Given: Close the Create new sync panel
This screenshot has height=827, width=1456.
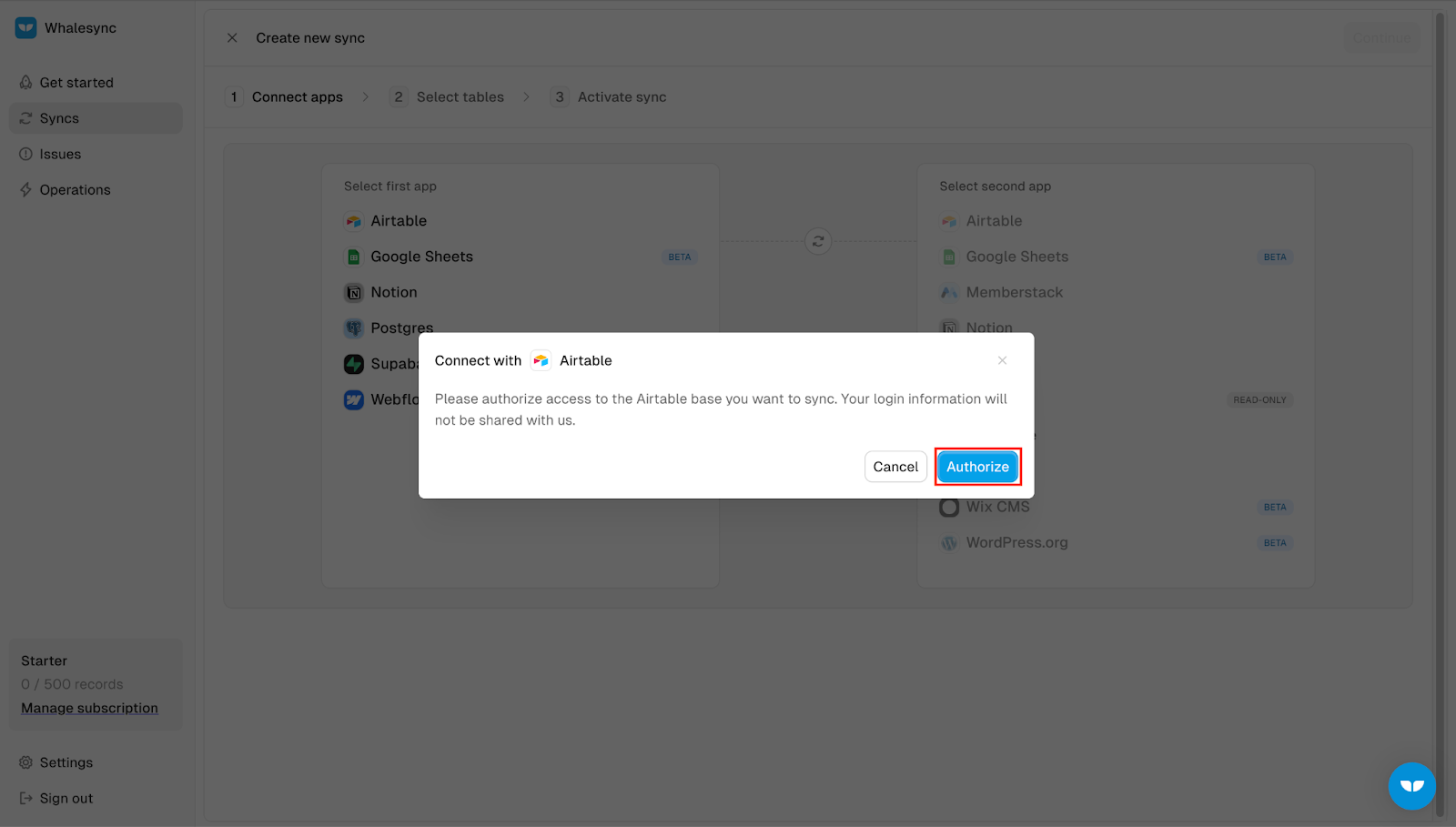Looking at the screenshot, I should tap(232, 37).
